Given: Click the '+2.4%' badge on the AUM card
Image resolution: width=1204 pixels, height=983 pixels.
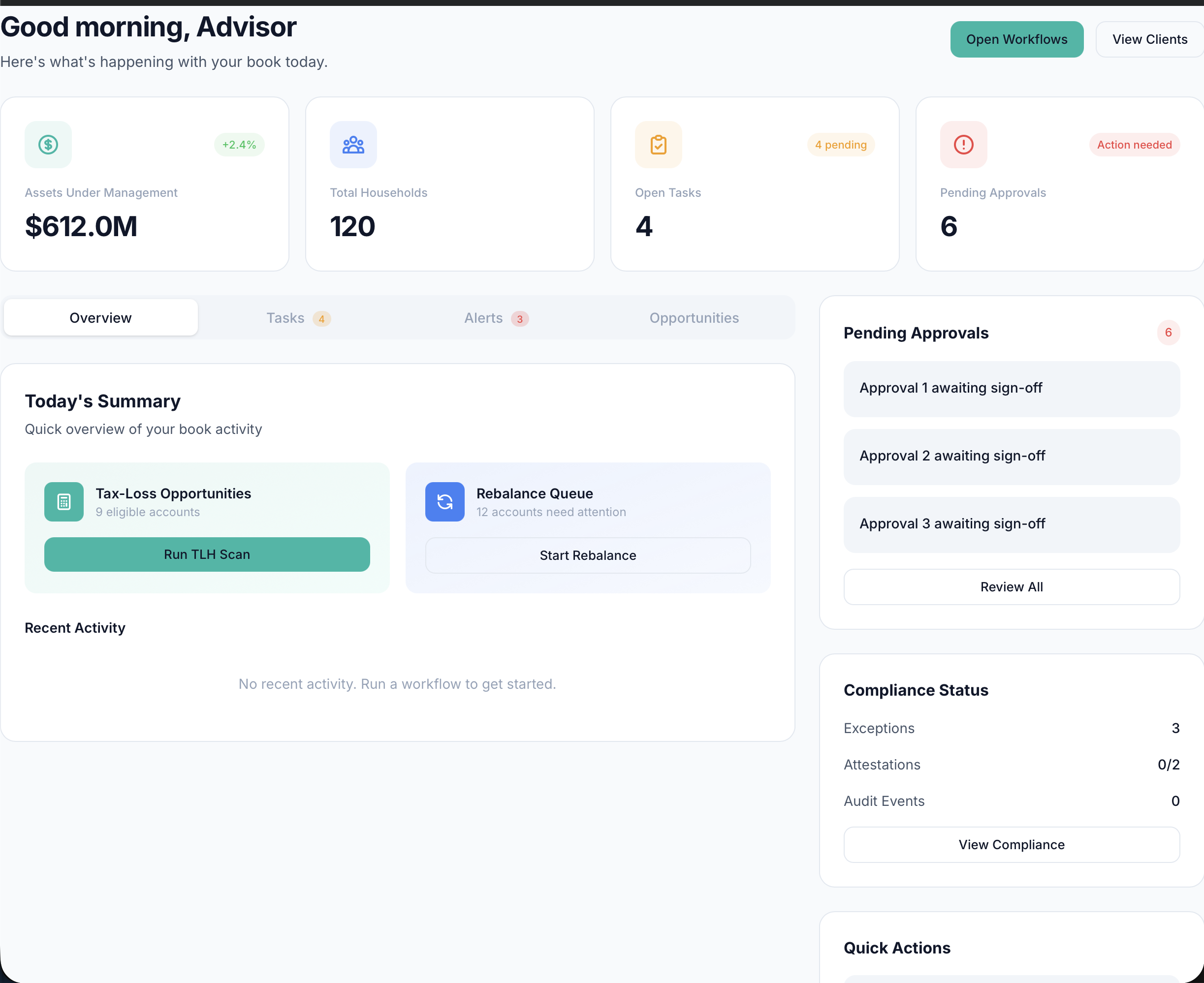Looking at the screenshot, I should point(239,144).
